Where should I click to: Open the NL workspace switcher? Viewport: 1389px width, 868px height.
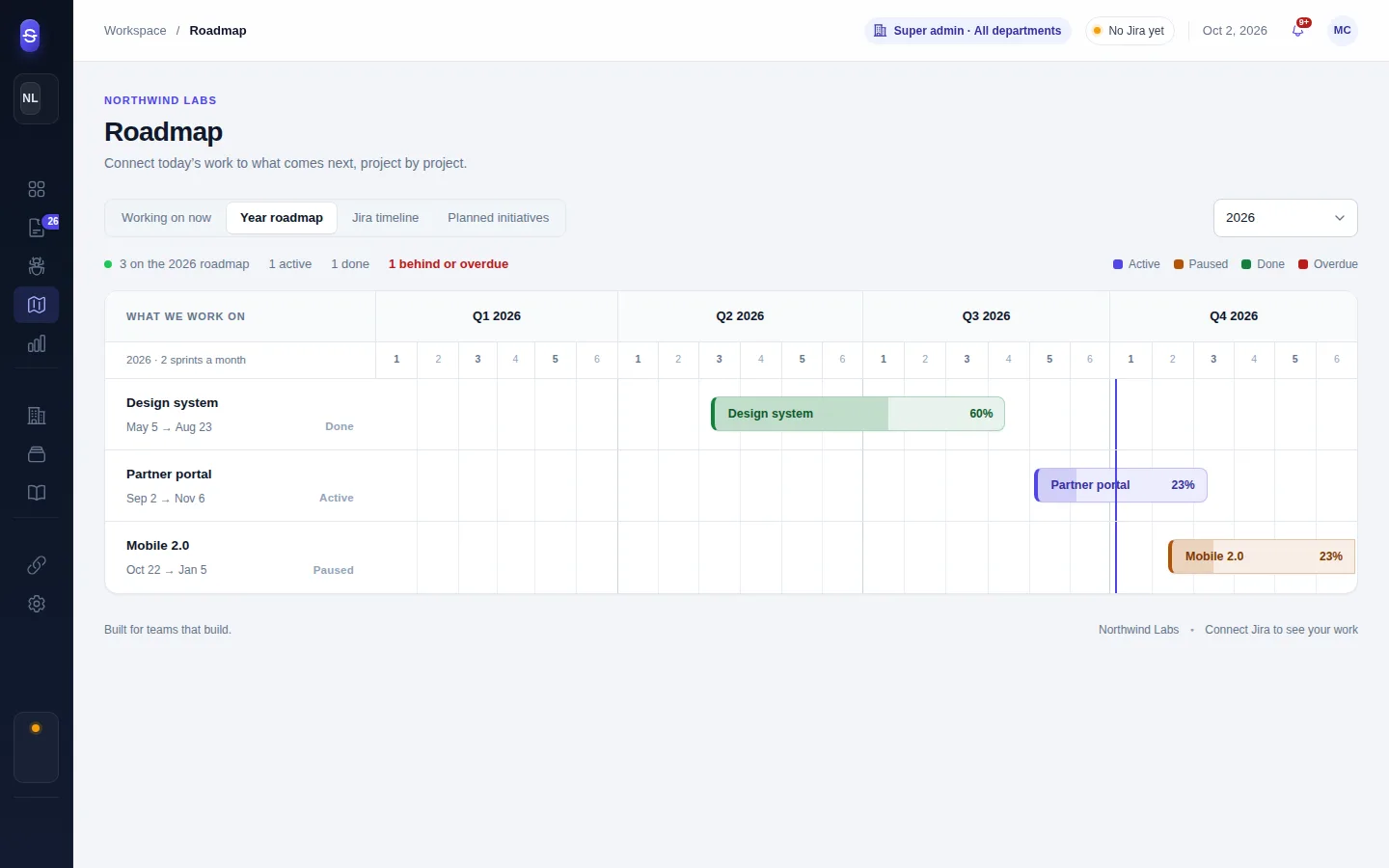[36, 98]
